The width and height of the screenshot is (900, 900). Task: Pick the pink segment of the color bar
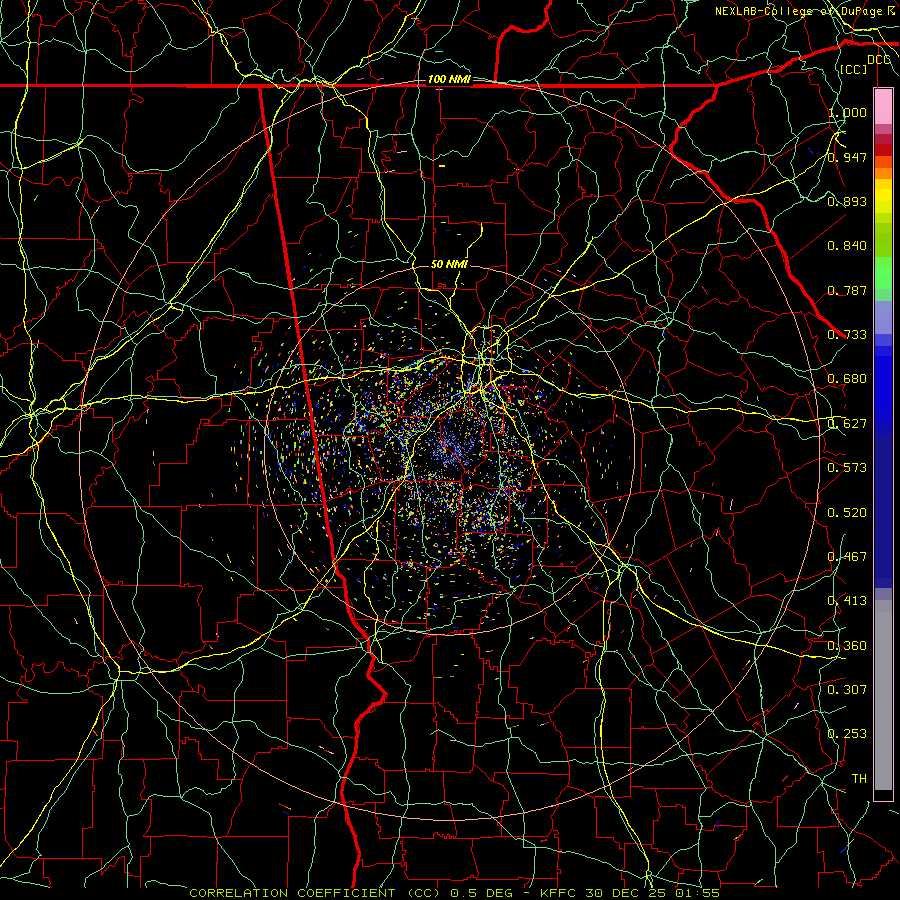point(883,107)
